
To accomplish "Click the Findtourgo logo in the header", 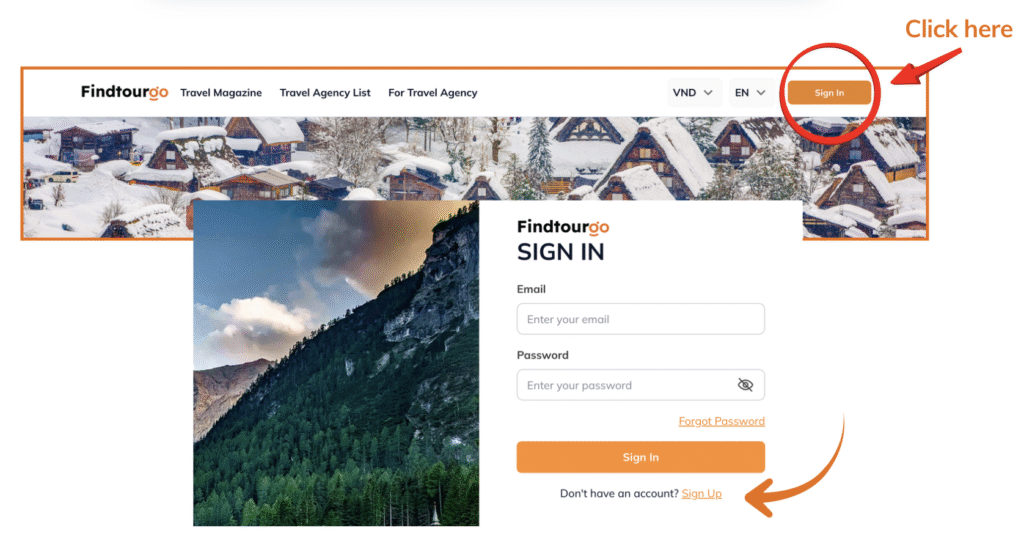I will coord(124,92).
